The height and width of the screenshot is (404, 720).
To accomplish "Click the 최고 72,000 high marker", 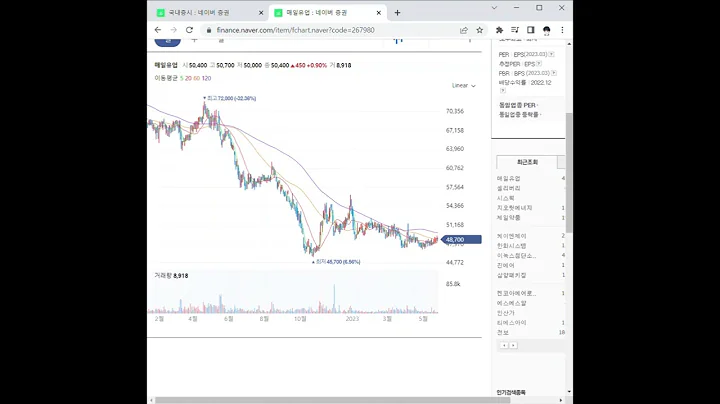I will click(x=230, y=98).
